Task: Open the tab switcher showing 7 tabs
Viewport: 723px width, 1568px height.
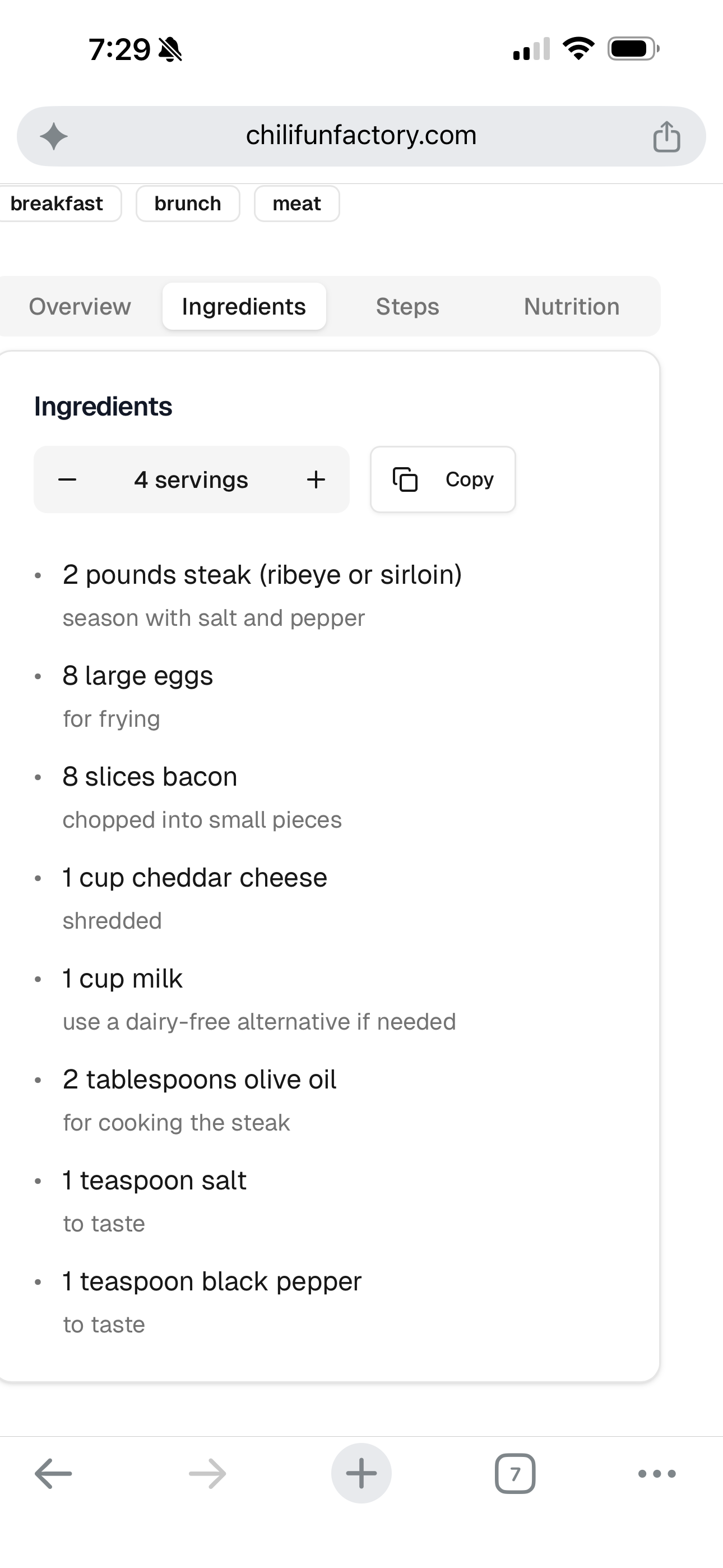Action: pyautogui.click(x=515, y=1474)
